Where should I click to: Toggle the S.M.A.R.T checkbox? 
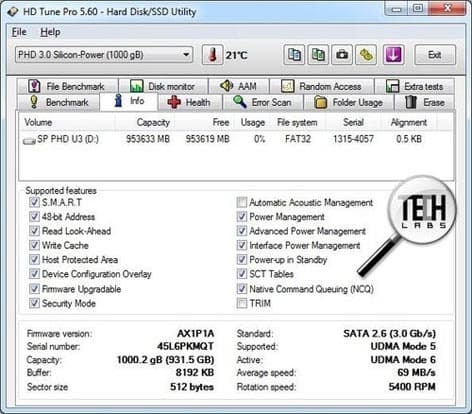[34, 202]
